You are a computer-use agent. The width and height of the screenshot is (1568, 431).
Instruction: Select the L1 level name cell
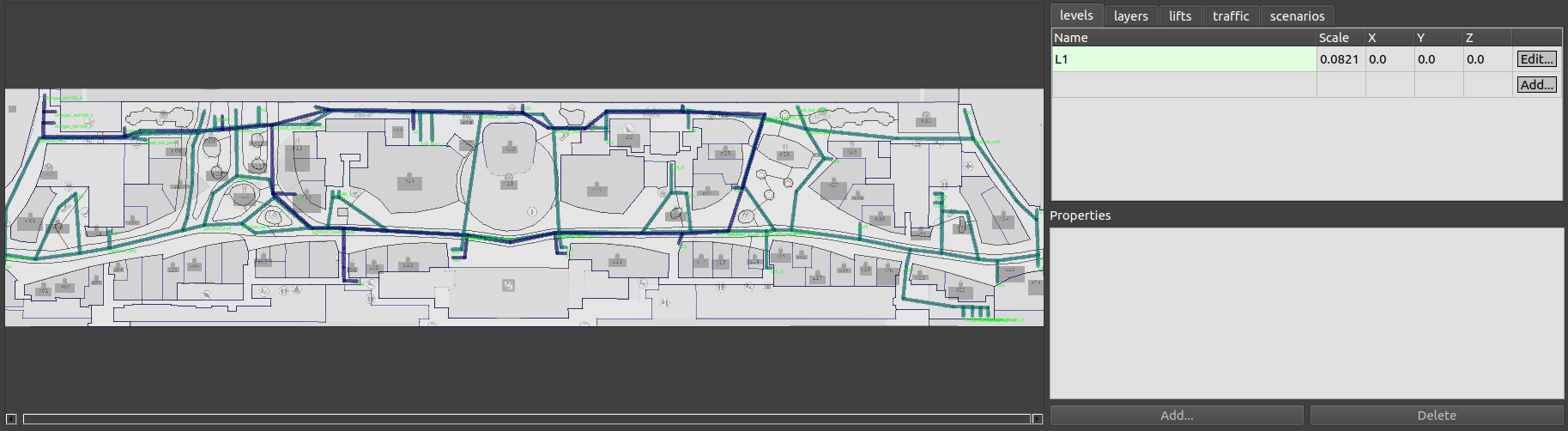[x=1184, y=59]
